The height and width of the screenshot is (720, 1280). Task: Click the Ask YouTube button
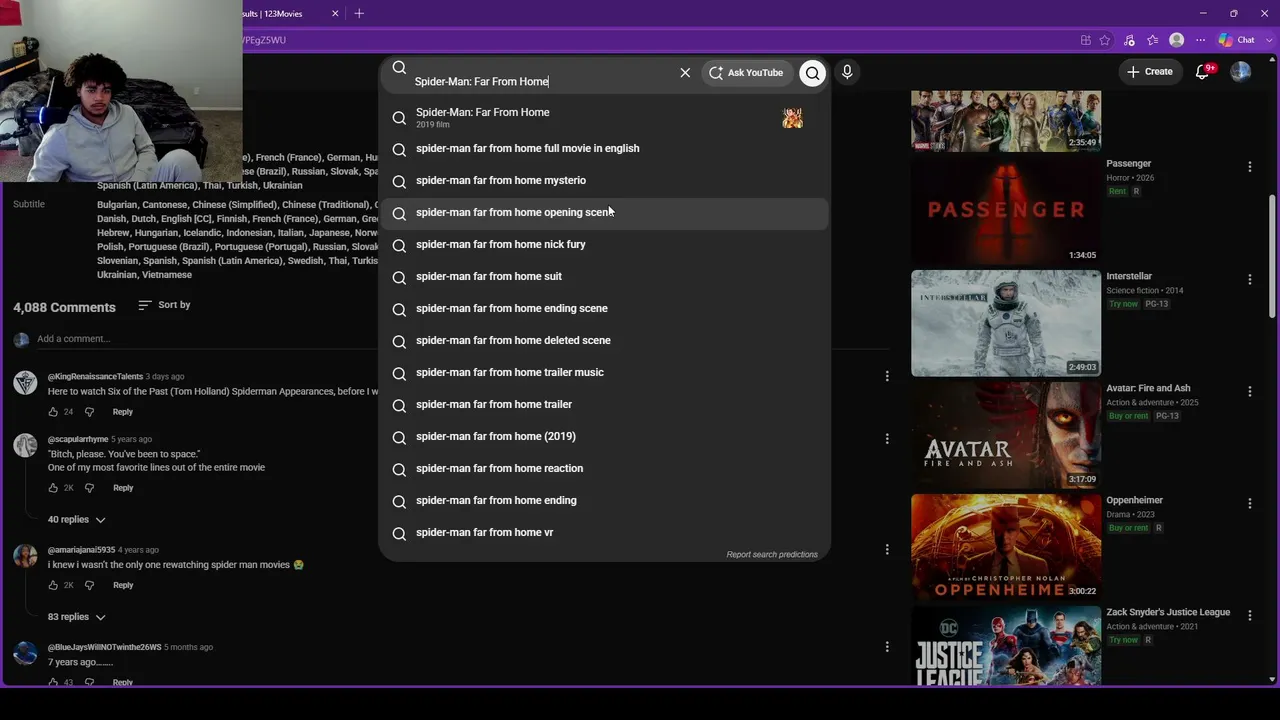[748, 73]
